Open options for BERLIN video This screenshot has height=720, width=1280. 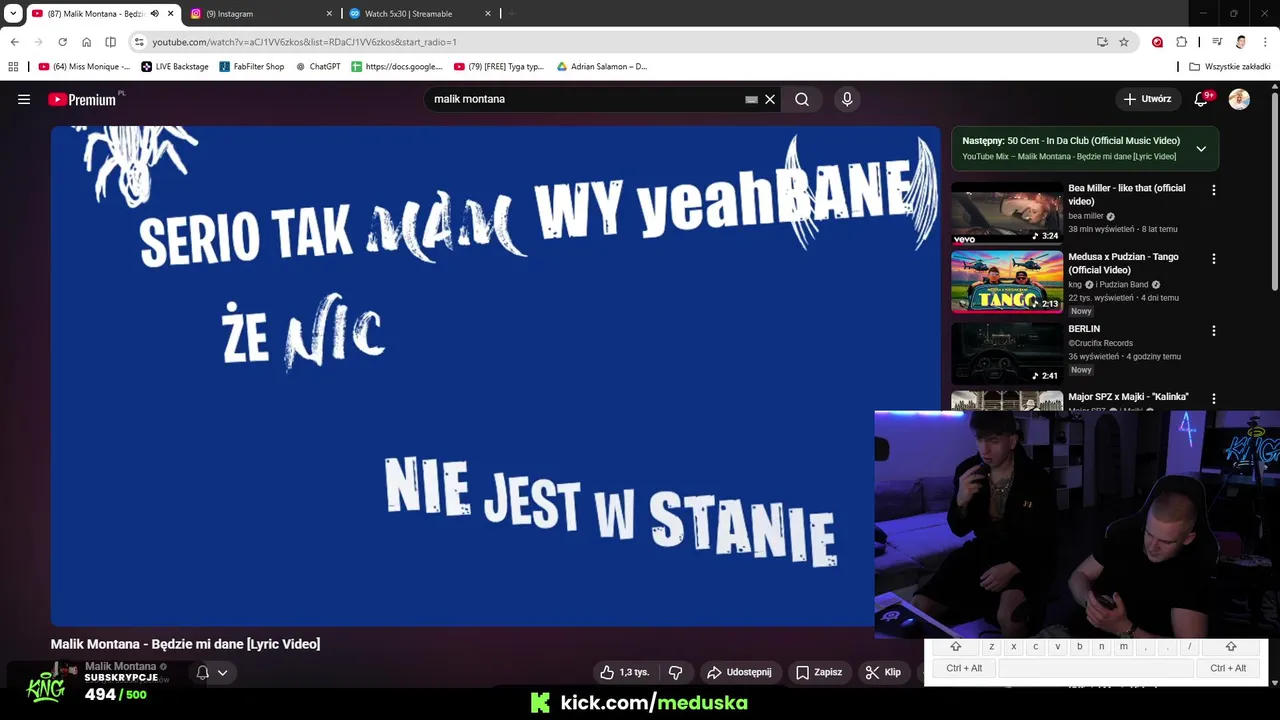[1214, 330]
